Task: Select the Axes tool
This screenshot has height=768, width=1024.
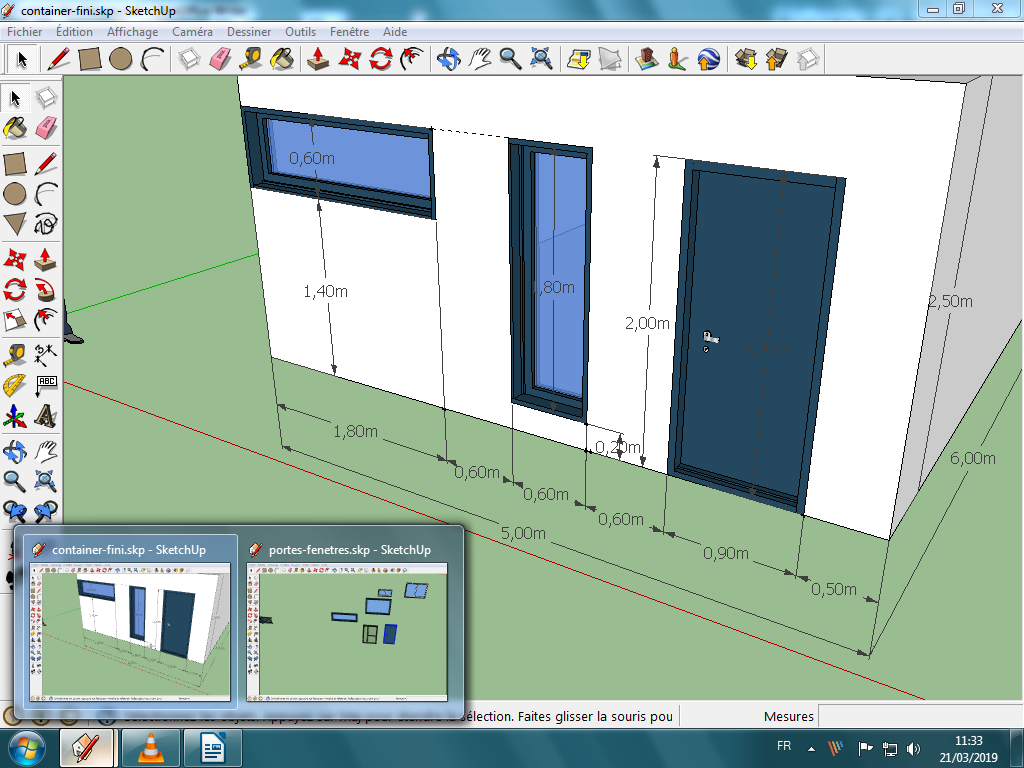Action: (15, 415)
